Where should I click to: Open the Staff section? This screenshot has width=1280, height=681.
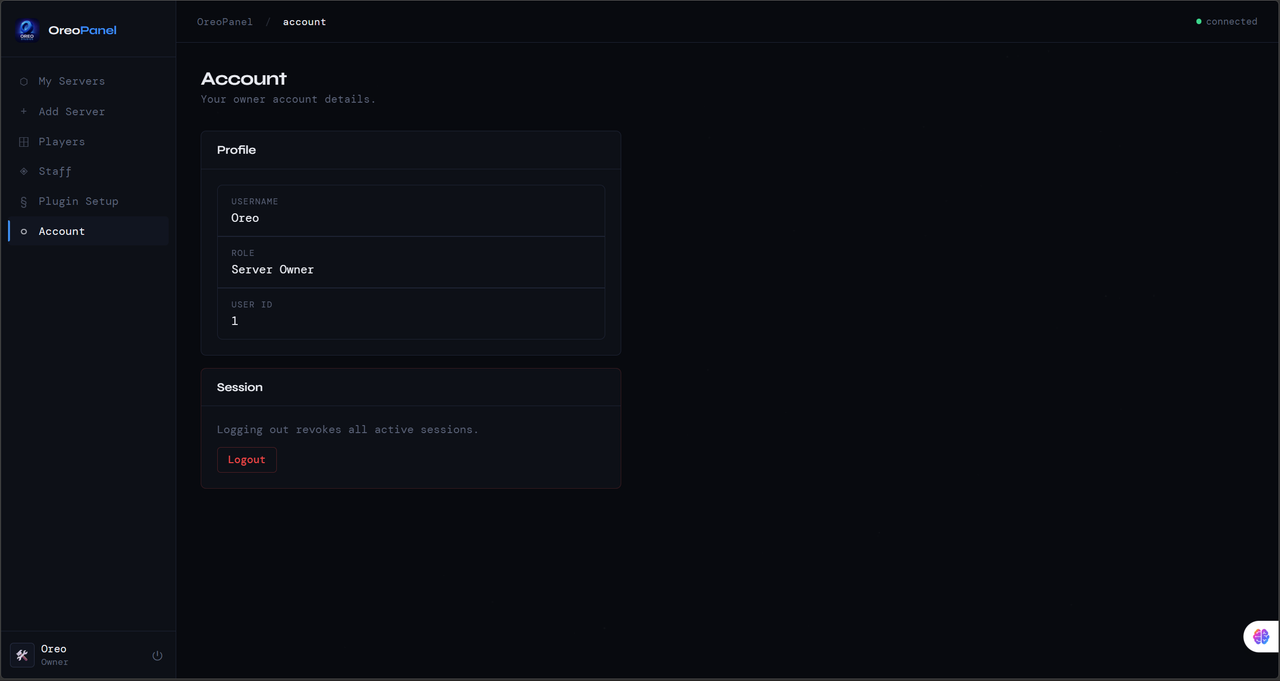click(88, 171)
